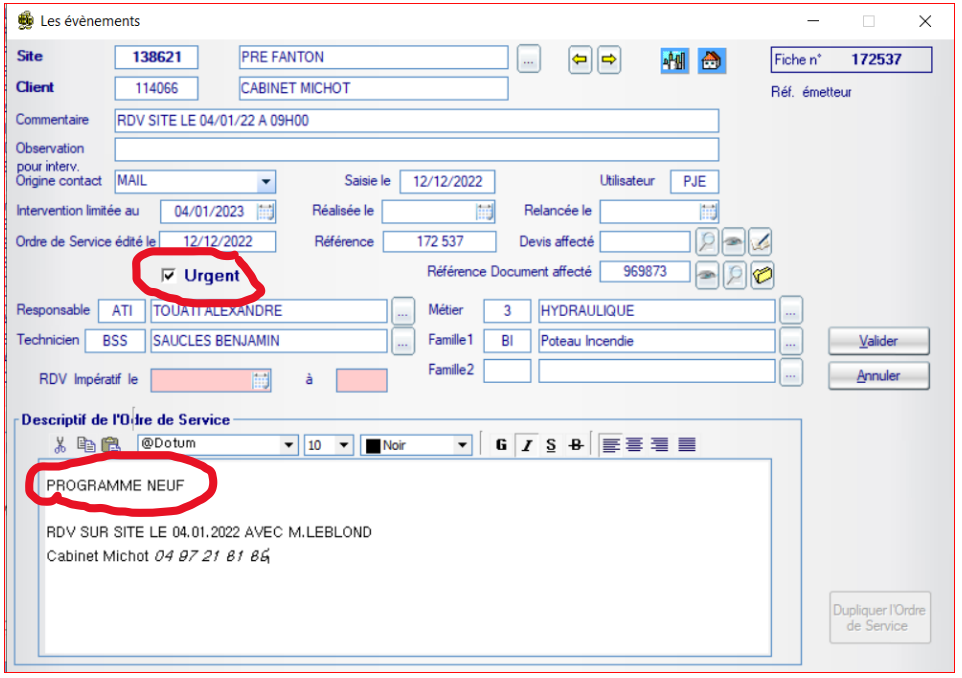
Task: Toggle bold G formatting button
Action: pyautogui.click(x=501, y=445)
